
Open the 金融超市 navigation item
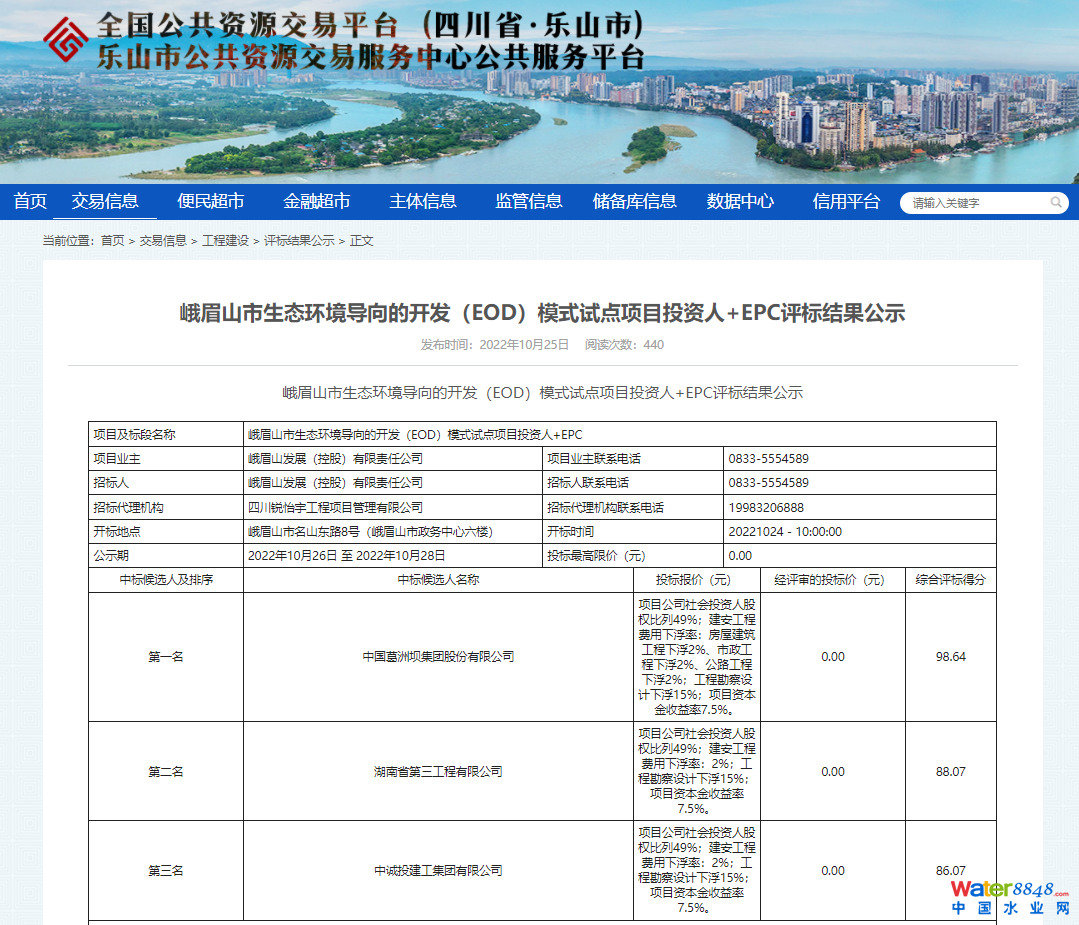317,201
